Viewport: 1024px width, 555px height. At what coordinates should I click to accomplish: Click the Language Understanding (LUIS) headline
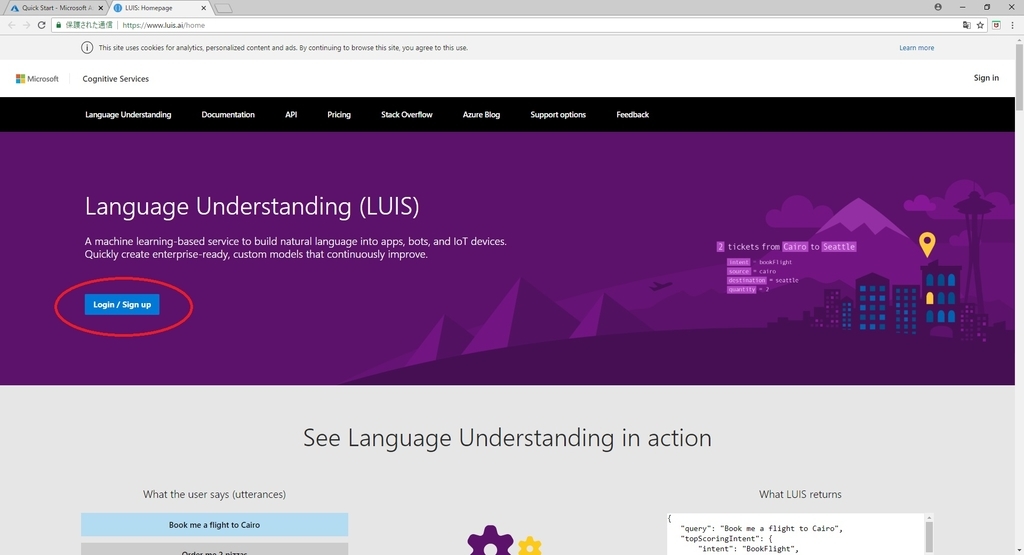click(252, 206)
